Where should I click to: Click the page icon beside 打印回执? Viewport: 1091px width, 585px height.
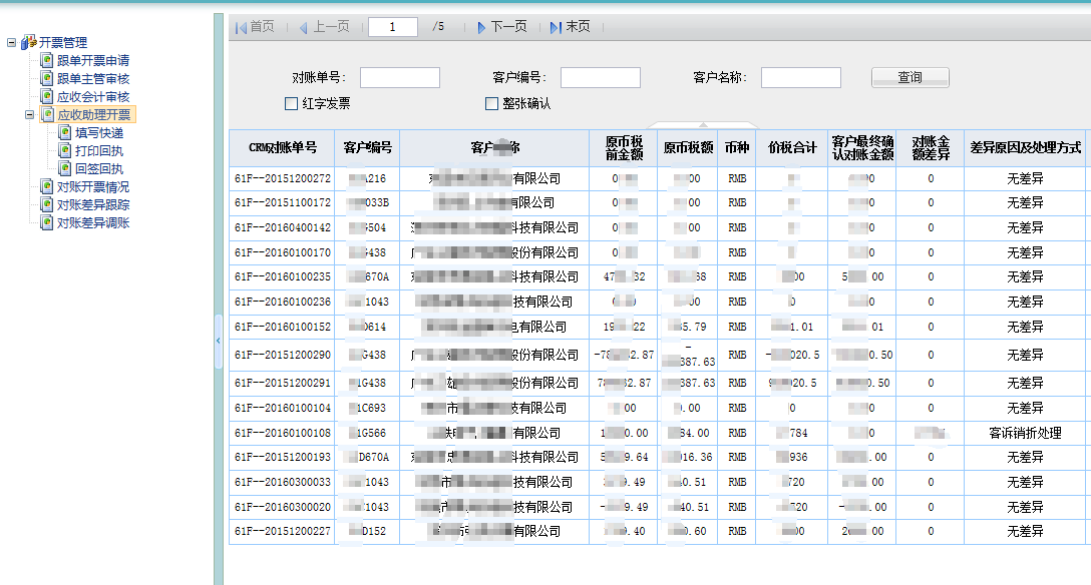65,150
